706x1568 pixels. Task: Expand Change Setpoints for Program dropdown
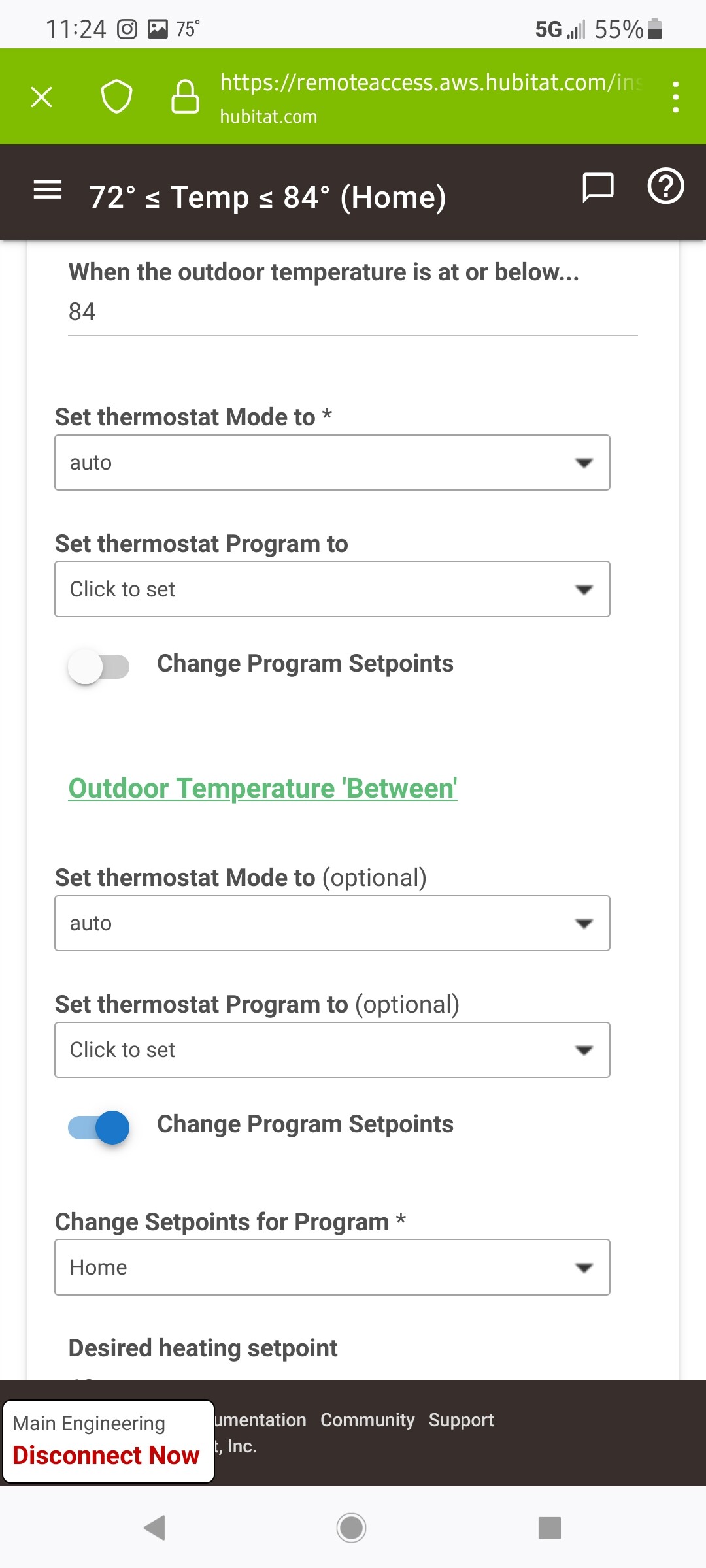point(332,1267)
